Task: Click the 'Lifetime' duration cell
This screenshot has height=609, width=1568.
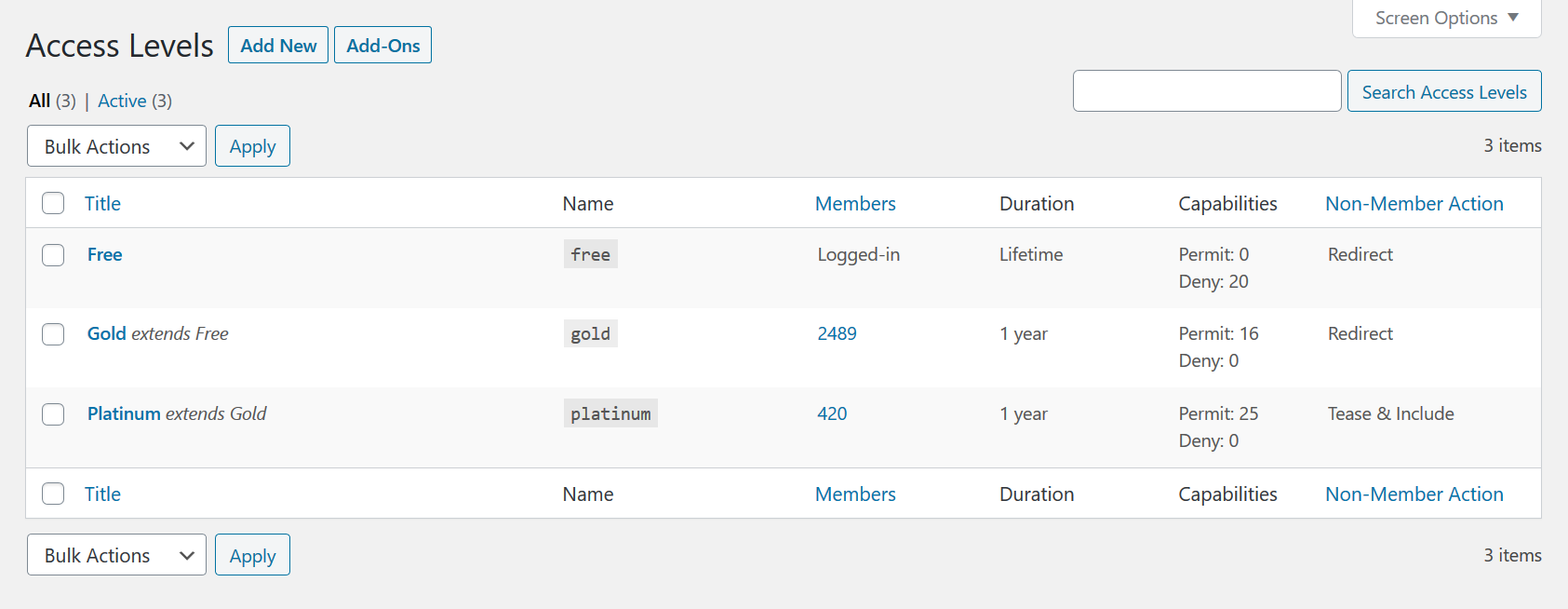Action: [x=1031, y=254]
